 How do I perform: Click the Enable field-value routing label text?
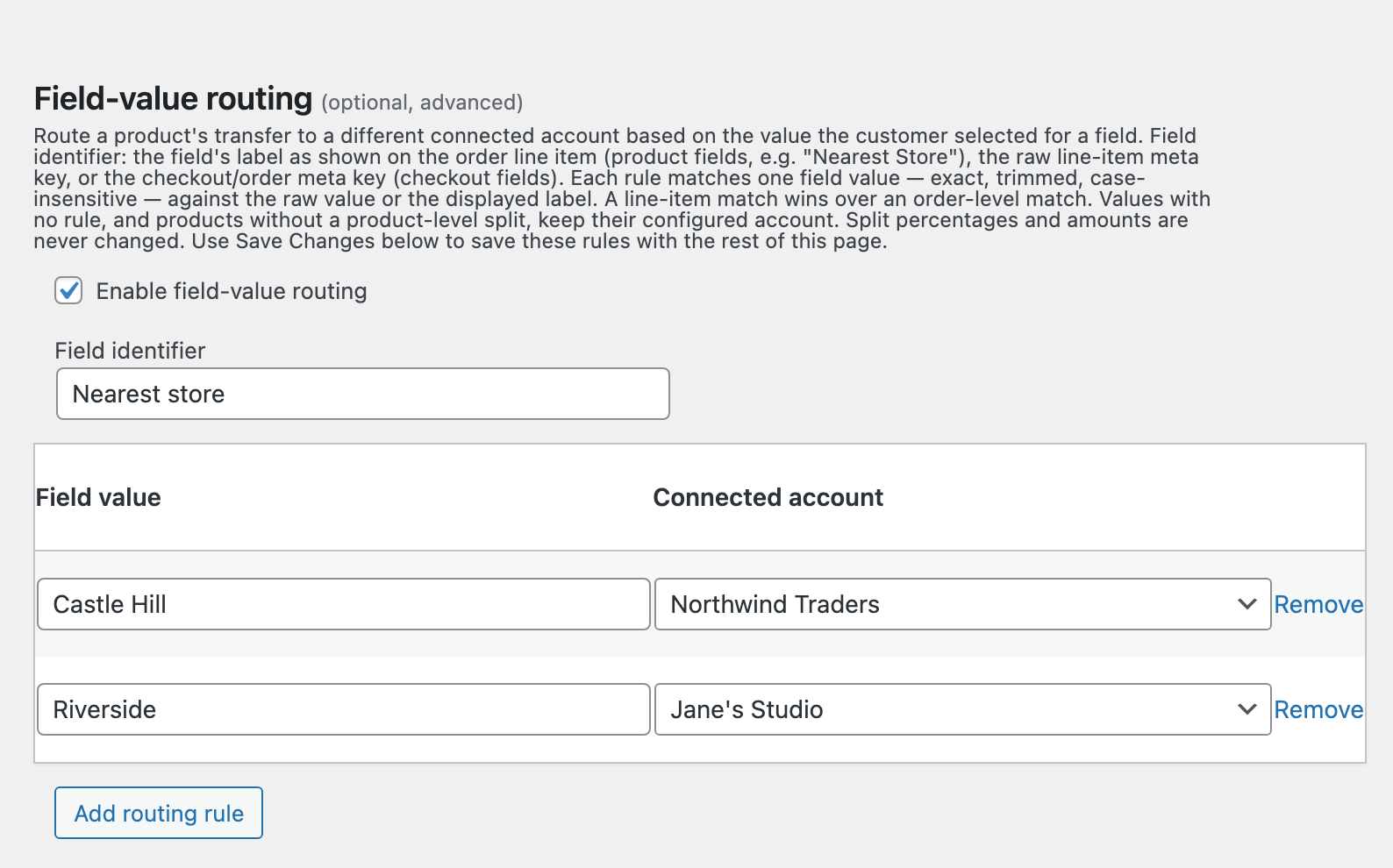point(232,291)
